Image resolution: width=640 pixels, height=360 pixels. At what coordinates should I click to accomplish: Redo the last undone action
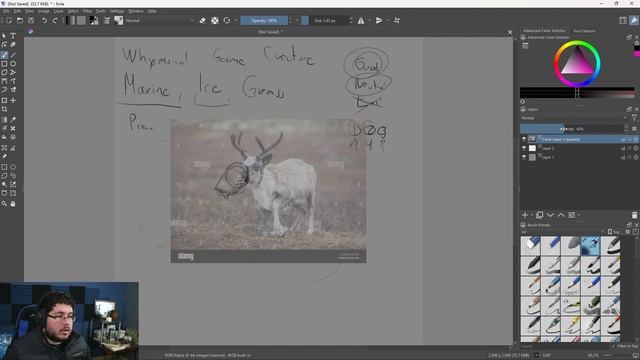(55, 20)
